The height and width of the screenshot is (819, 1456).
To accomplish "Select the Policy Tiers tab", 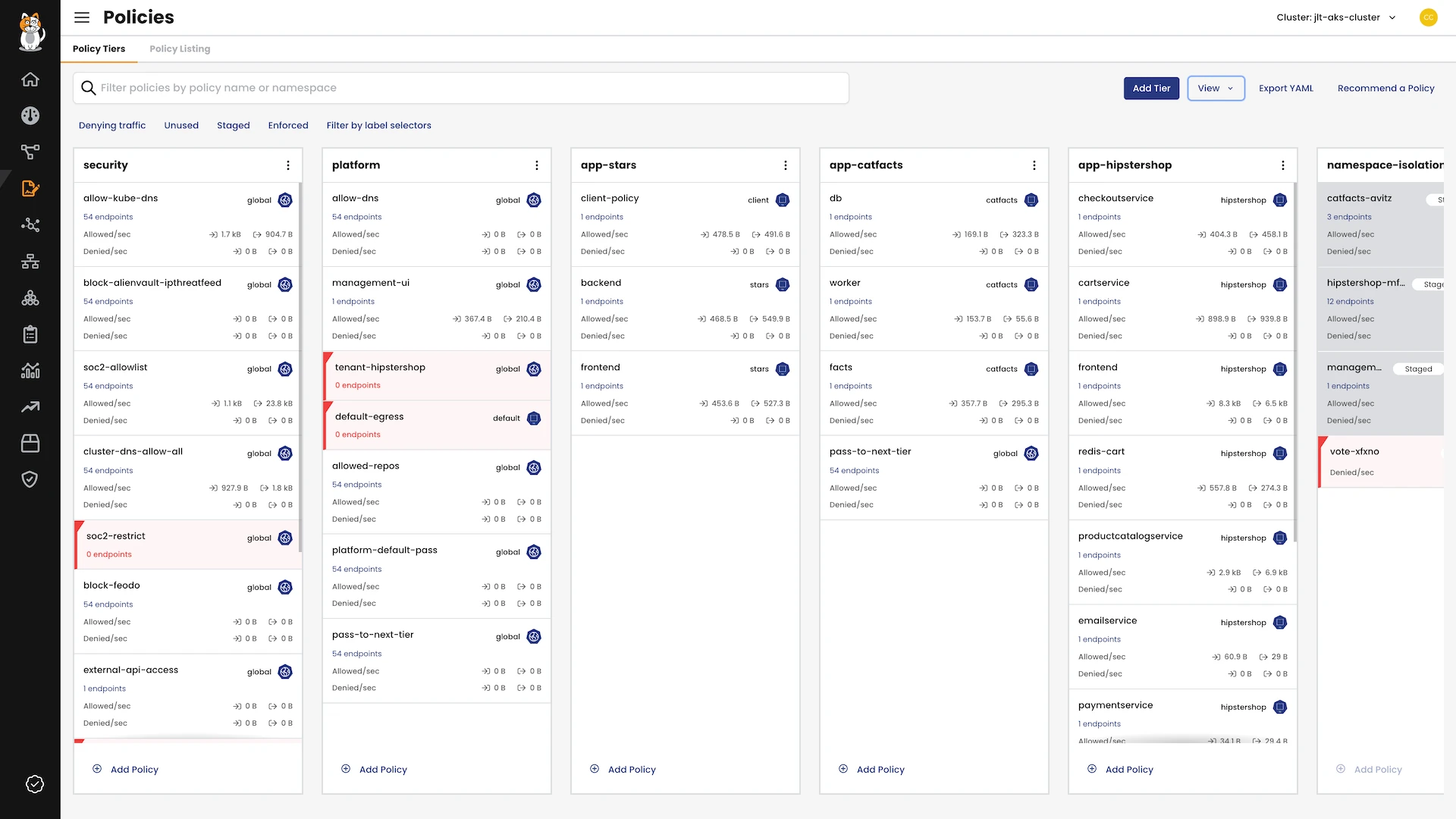I will point(99,49).
